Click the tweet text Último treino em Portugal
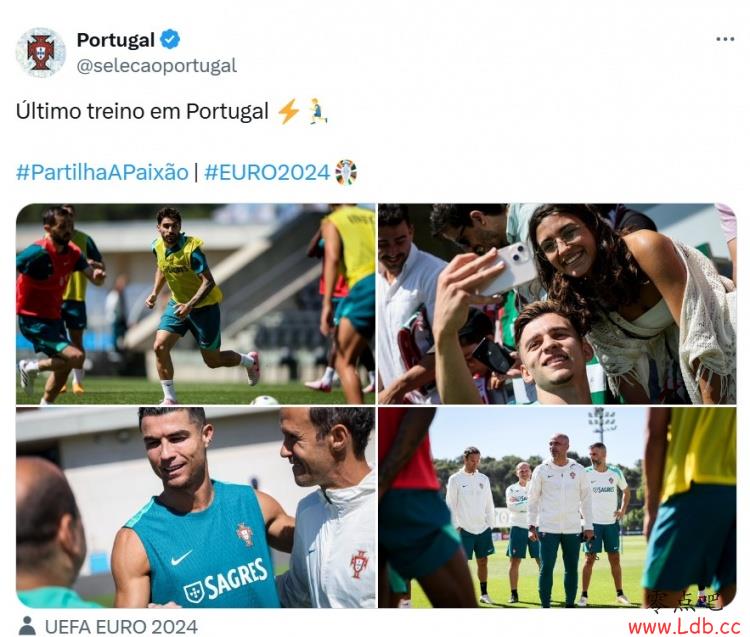This screenshot has width=750, height=637. (x=142, y=111)
